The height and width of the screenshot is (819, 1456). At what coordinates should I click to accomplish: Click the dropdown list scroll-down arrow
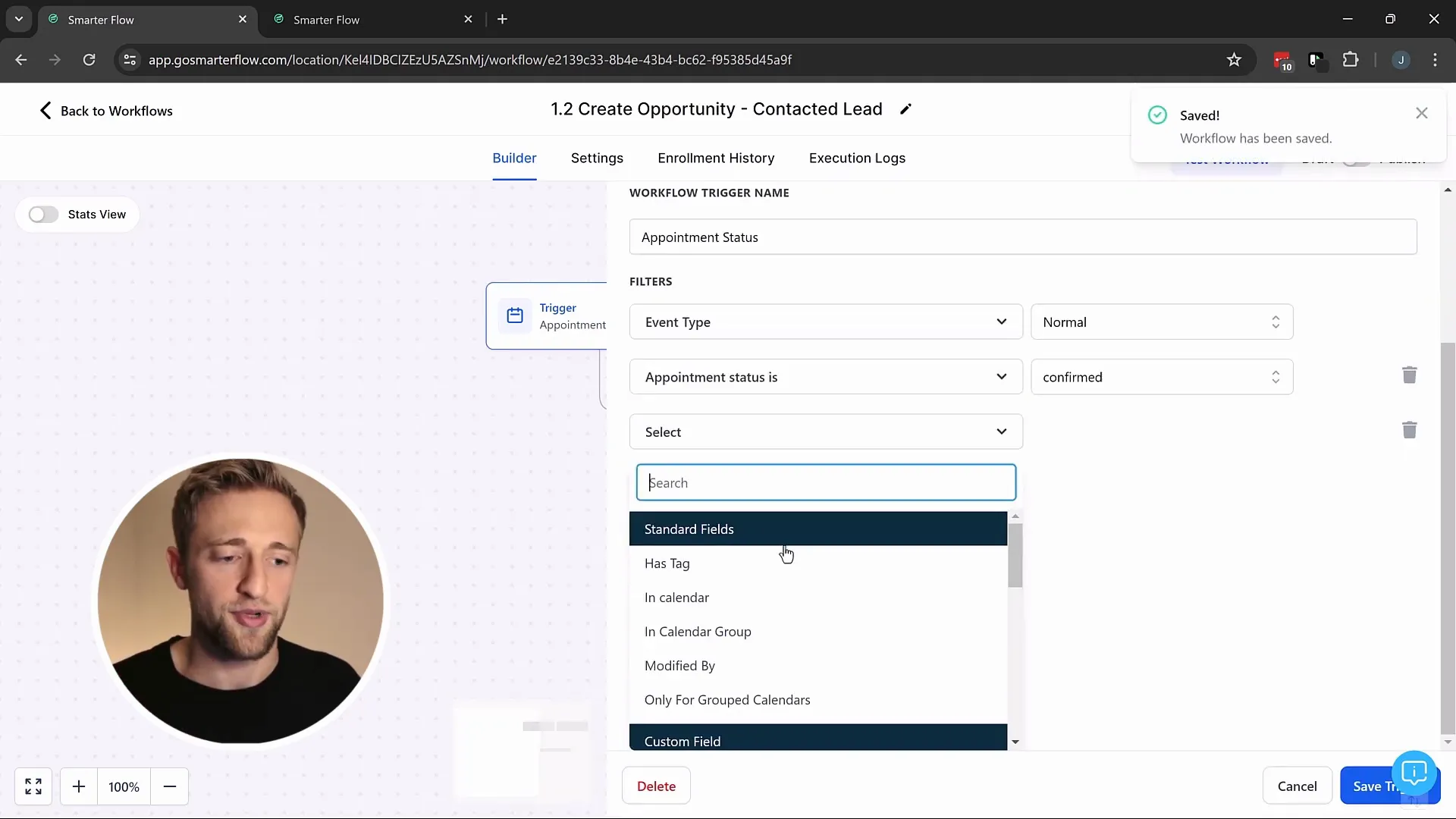pos(1015,742)
